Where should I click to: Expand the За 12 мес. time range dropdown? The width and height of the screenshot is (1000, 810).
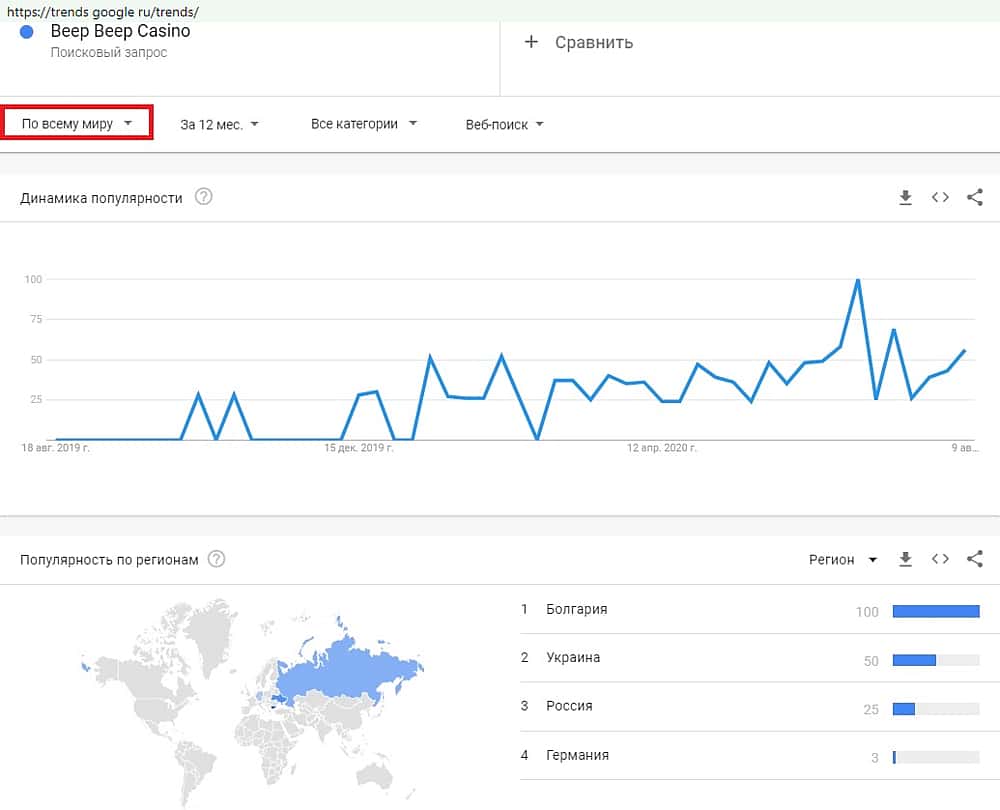(x=219, y=125)
